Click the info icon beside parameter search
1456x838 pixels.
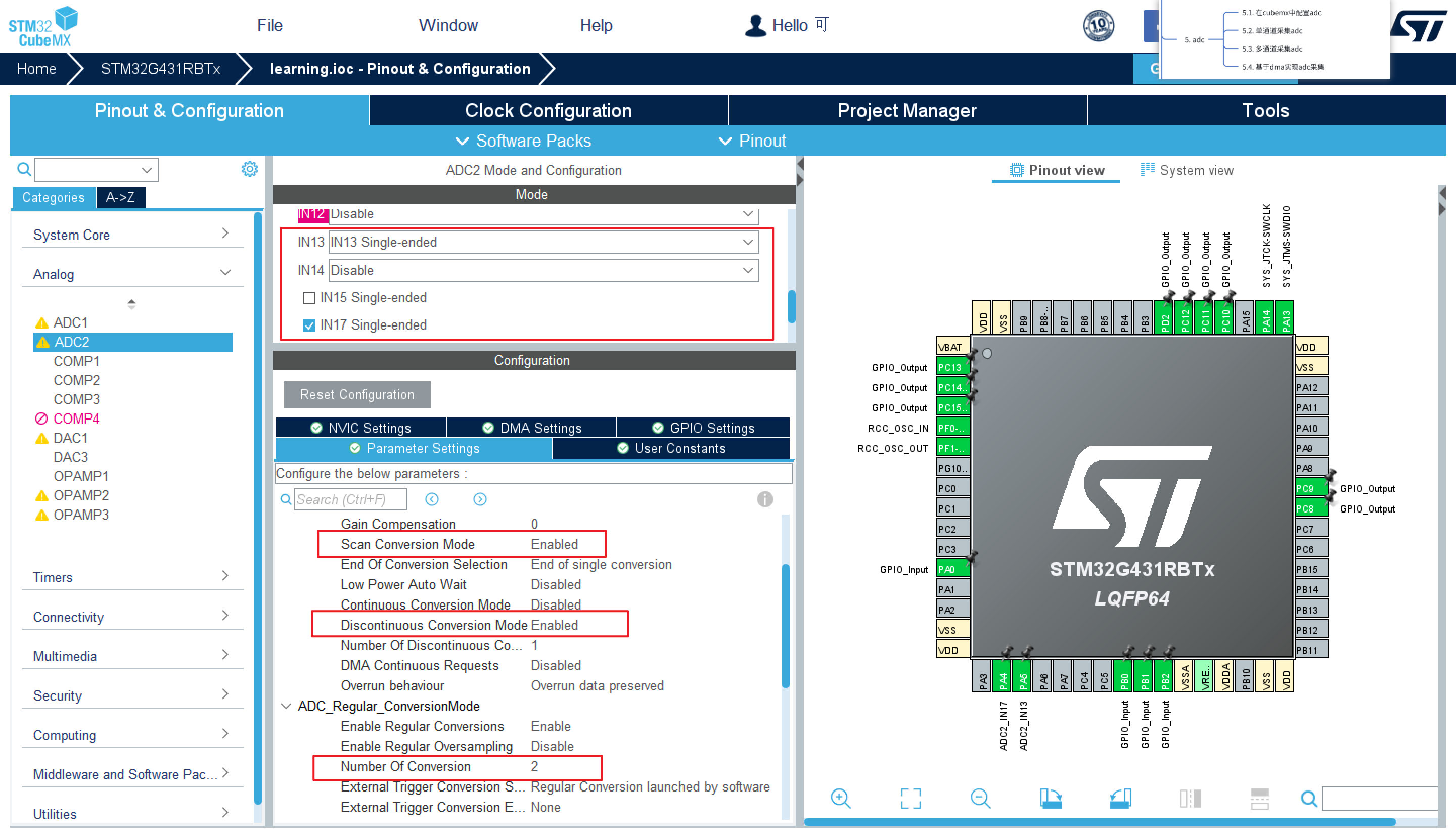point(764,499)
